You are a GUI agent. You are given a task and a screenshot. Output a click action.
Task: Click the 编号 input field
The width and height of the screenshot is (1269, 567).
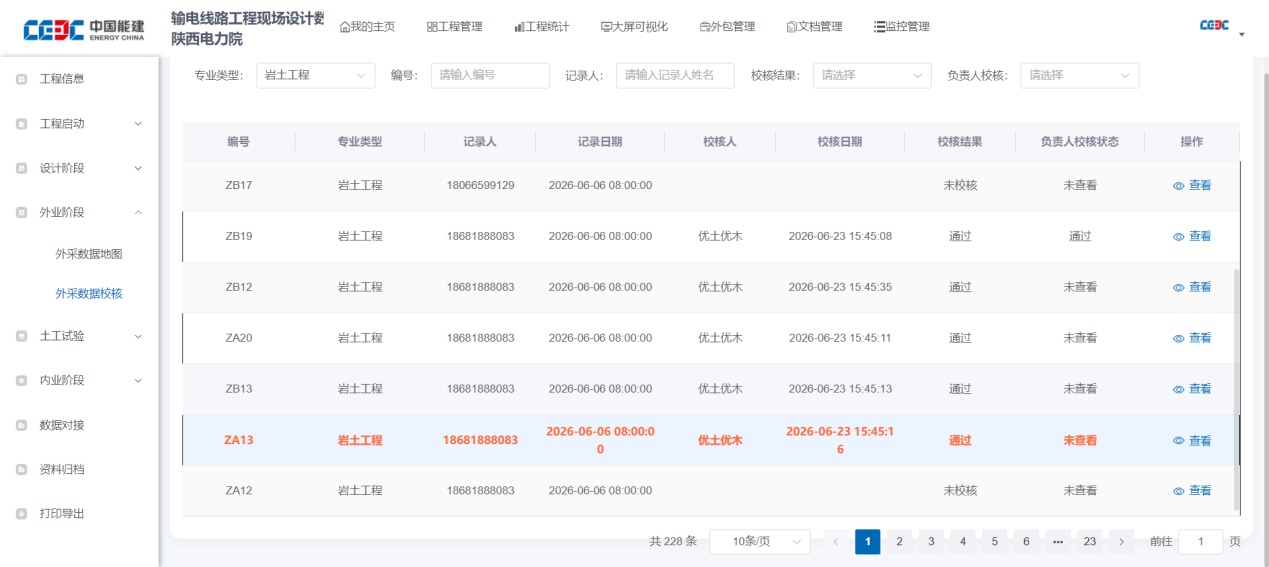(x=490, y=75)
